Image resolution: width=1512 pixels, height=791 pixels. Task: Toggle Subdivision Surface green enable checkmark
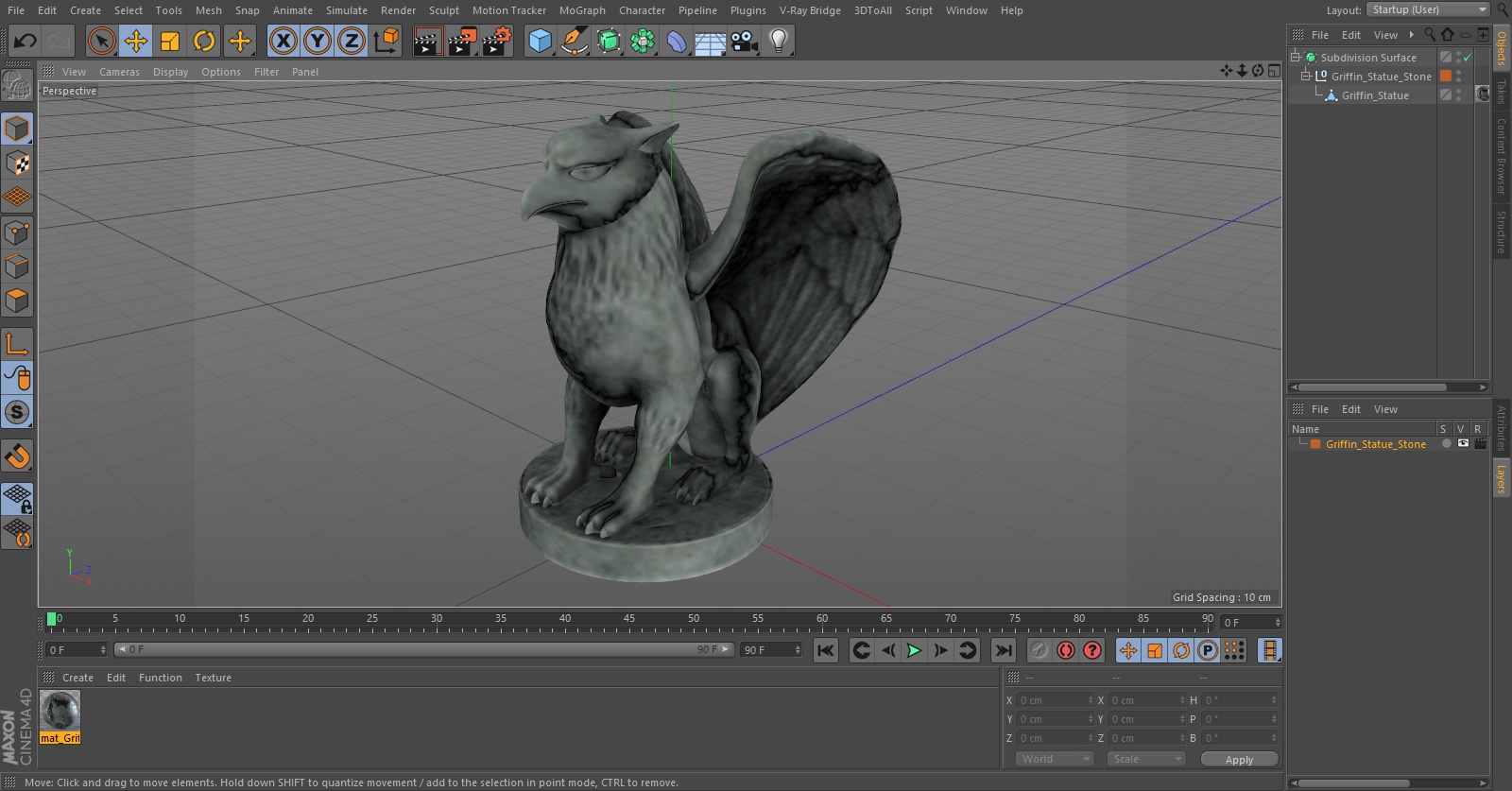click(x=1468, y=58)
